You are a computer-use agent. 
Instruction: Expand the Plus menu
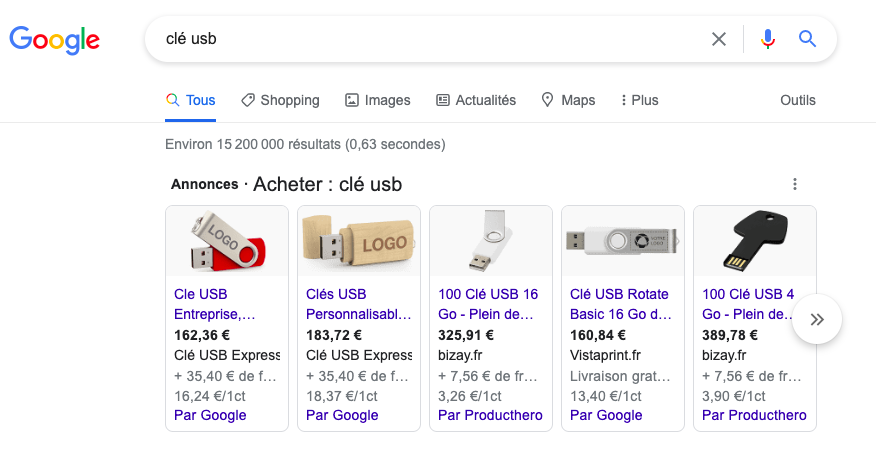(639, 100)
